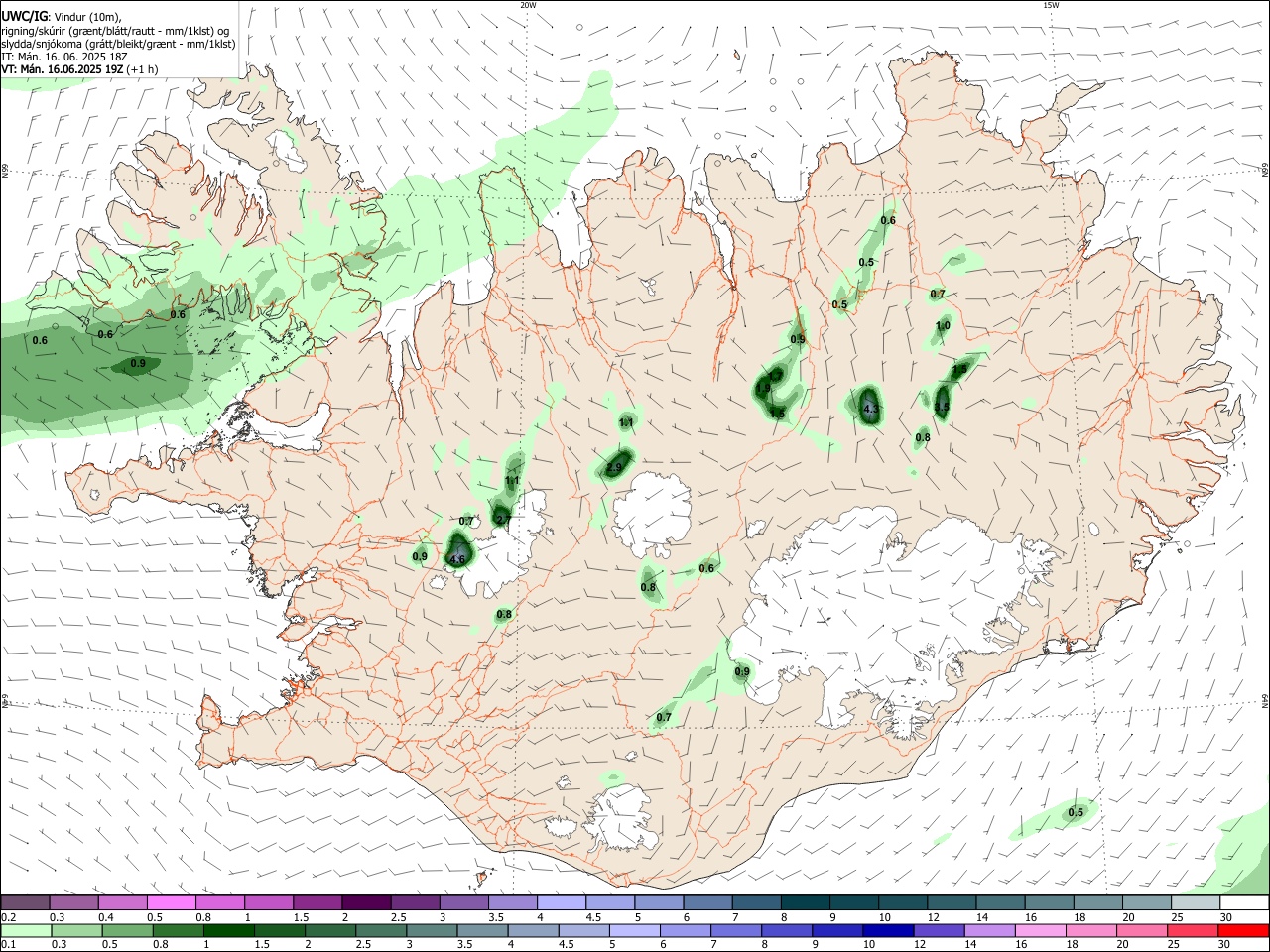1270x952 pixels.
Task: Pick the darkest purple 2 swatch, upper legend row
Action: [x=366, y=903]
